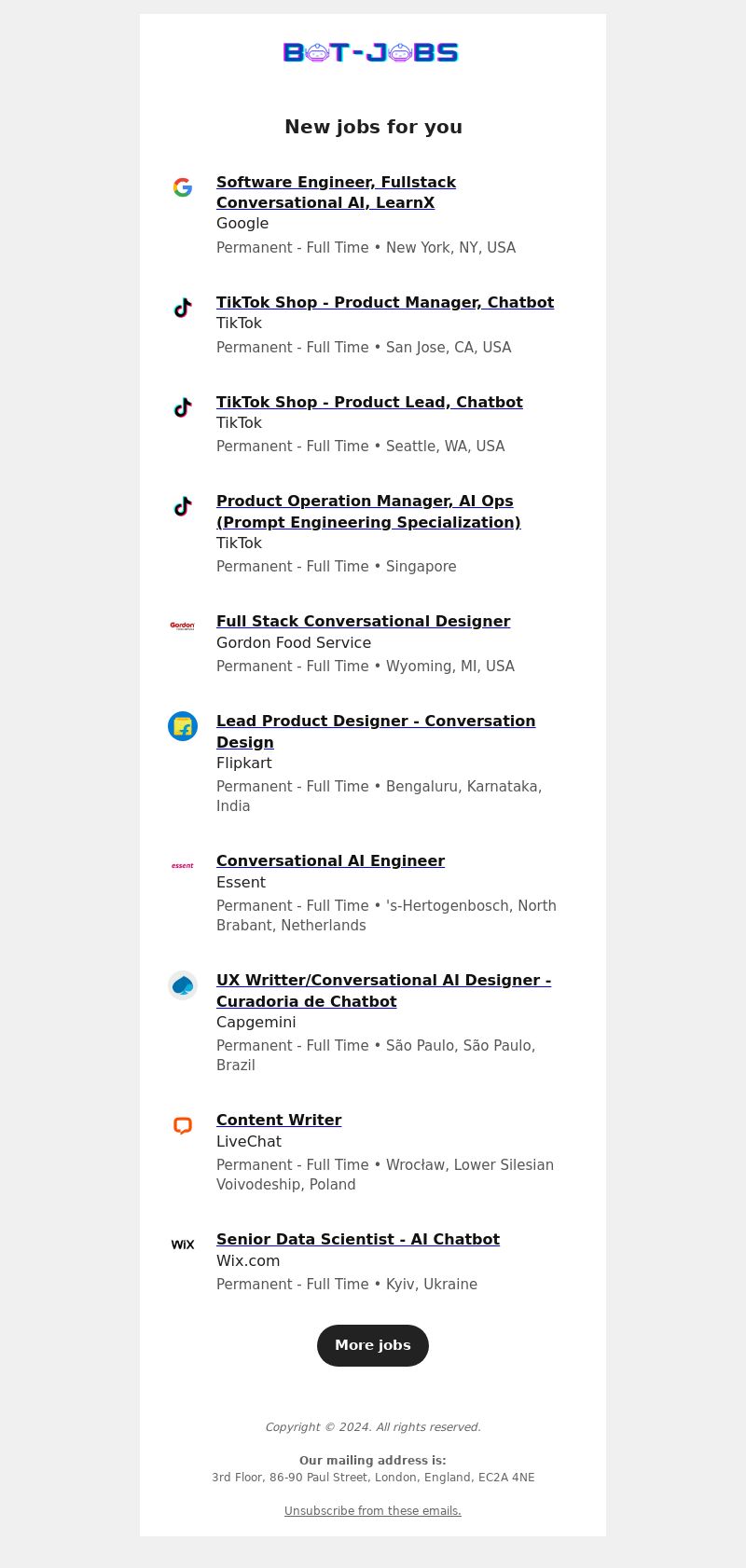Viewport: 746px width, 1568px height.
Task: Click the LiveChat orange bubble icon
Action: [x=183, y=1125]
